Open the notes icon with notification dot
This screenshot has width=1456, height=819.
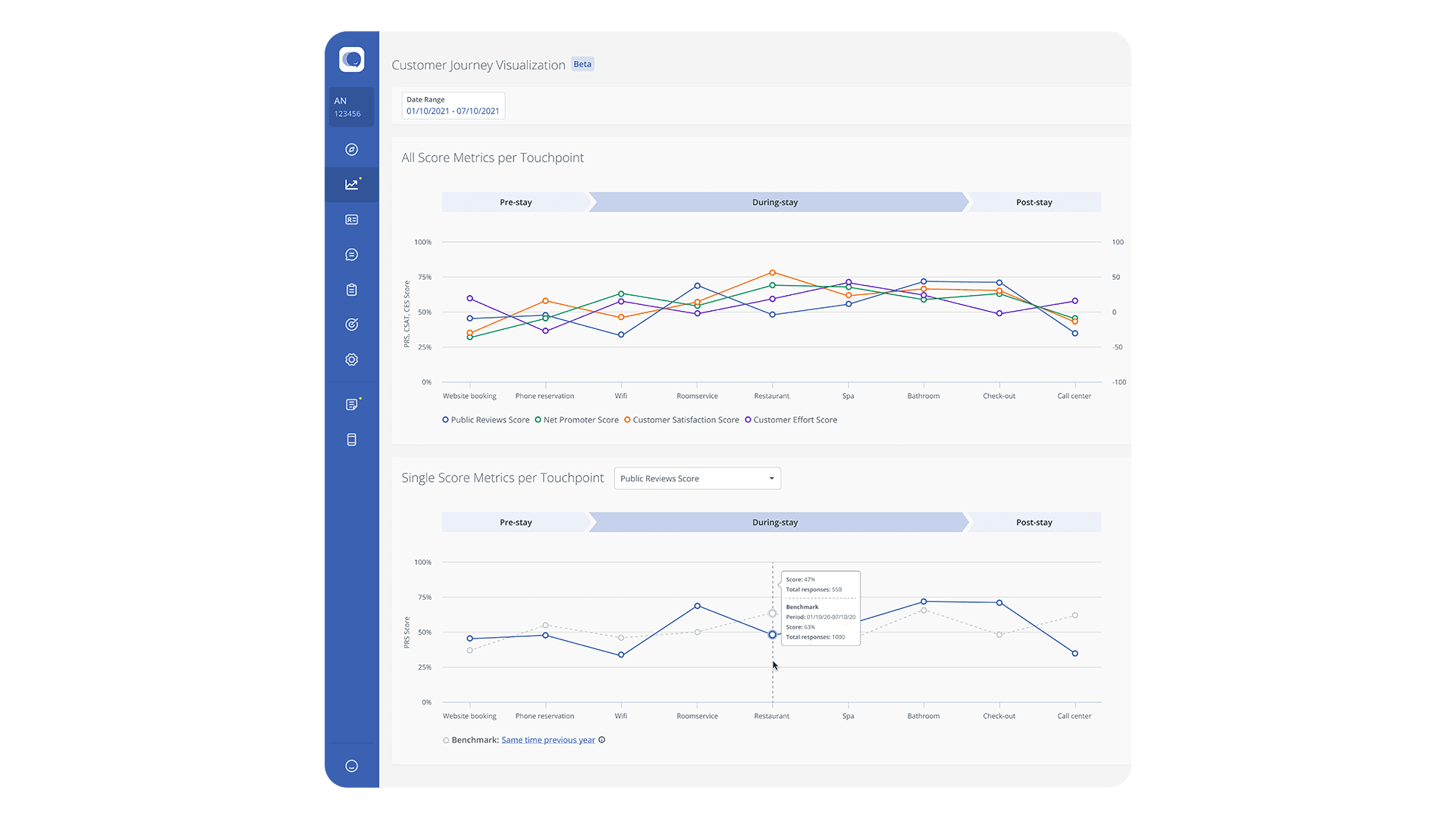coord(351,403)
